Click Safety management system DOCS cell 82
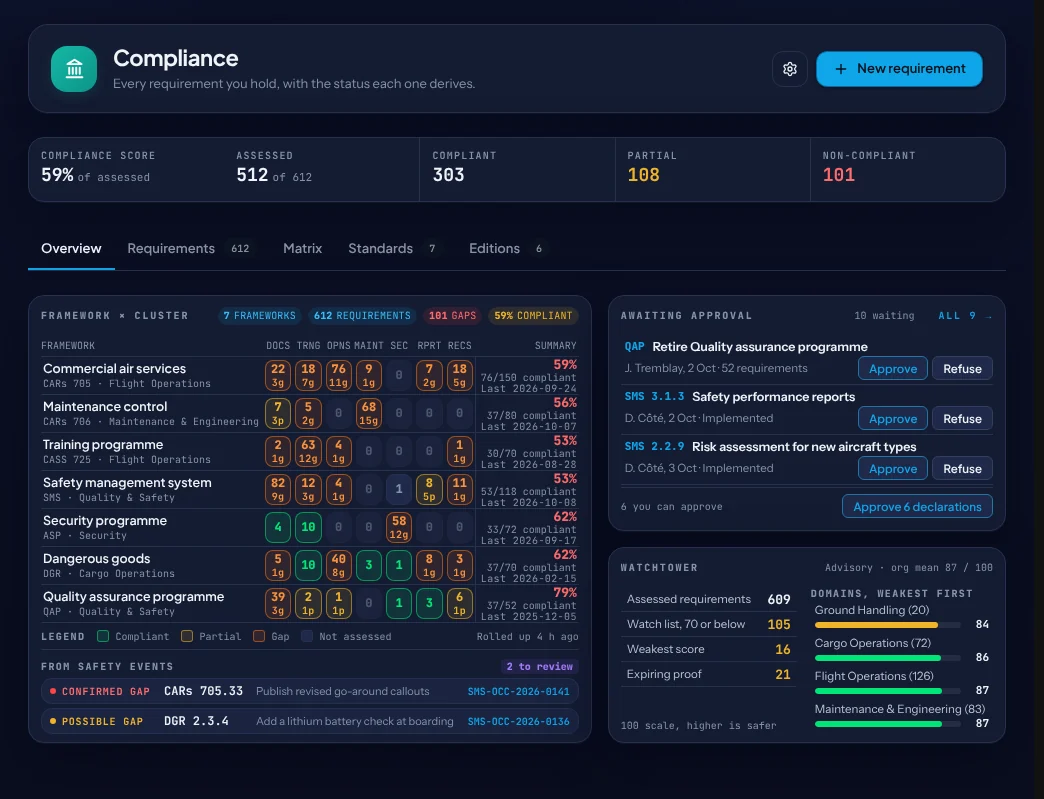The image size is (1044, 799). coord(278,489)
